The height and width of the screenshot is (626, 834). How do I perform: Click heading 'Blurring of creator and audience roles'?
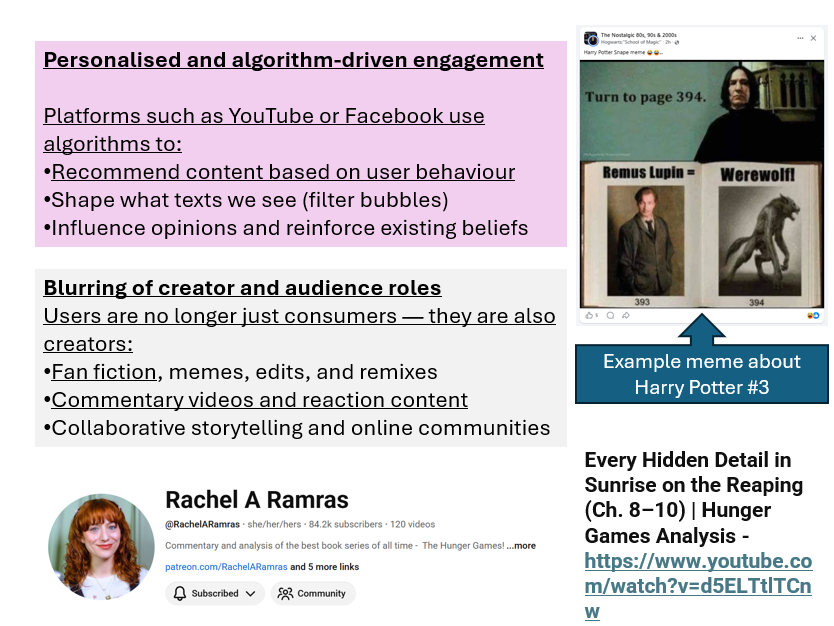pyautogui.click(x=243, y=287)
